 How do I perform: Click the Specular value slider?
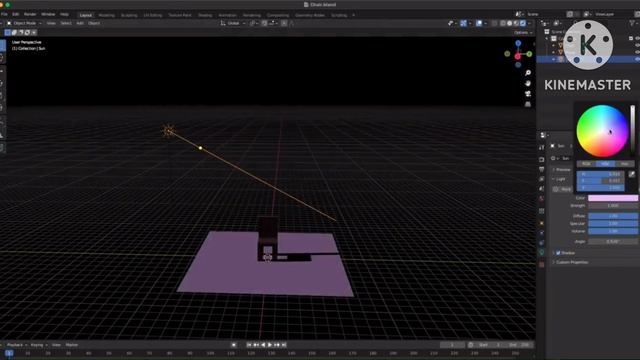coord(613,224)
